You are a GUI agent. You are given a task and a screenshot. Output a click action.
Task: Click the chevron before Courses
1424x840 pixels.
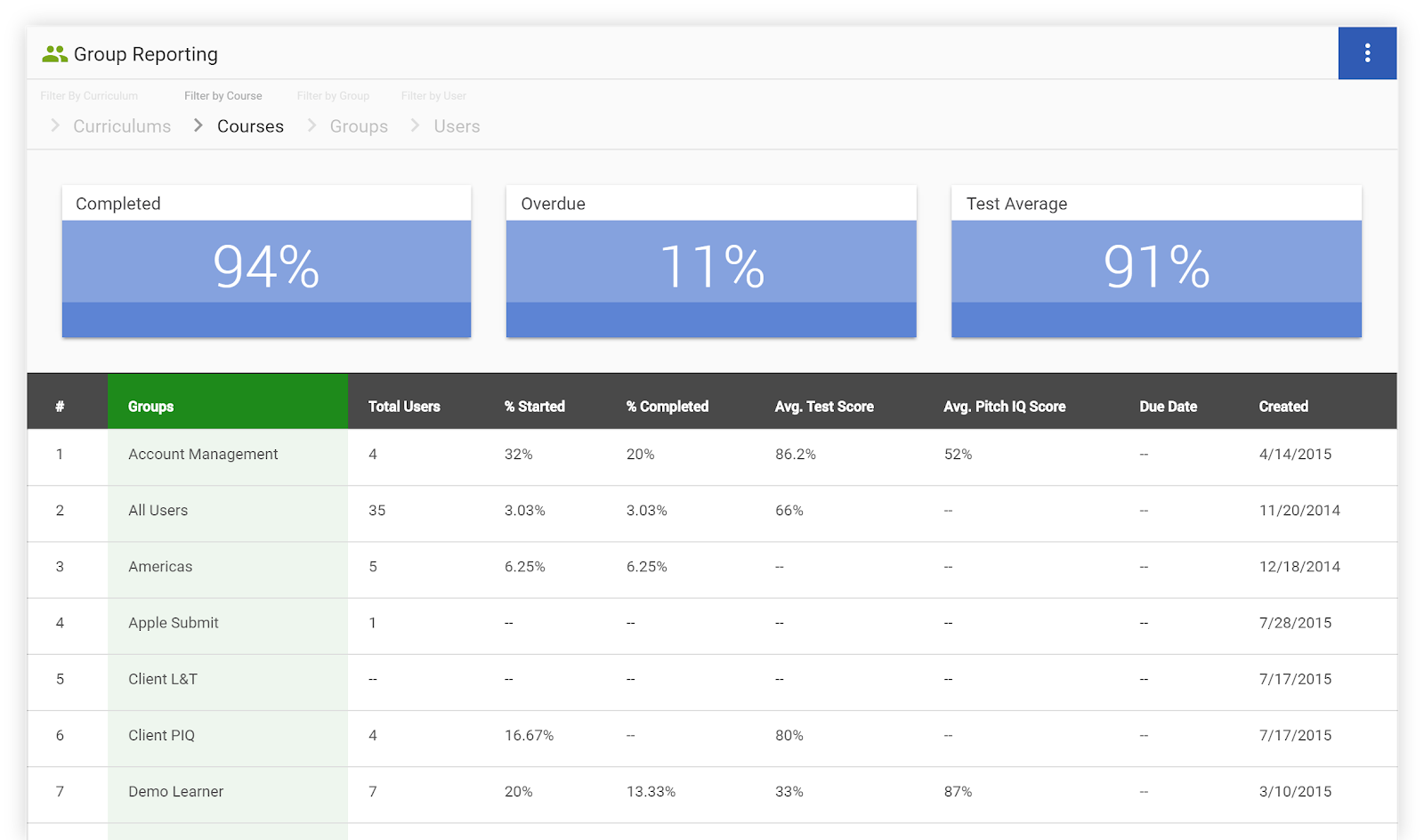point(198,125)
